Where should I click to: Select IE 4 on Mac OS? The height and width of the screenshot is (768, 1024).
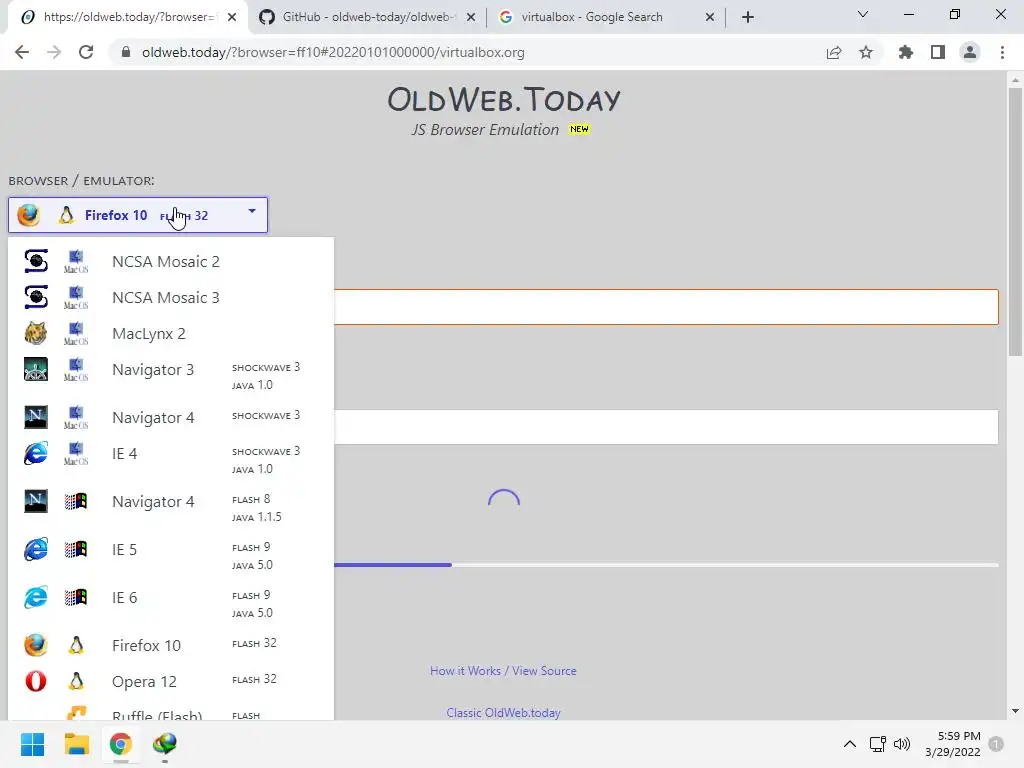[170, 460]
